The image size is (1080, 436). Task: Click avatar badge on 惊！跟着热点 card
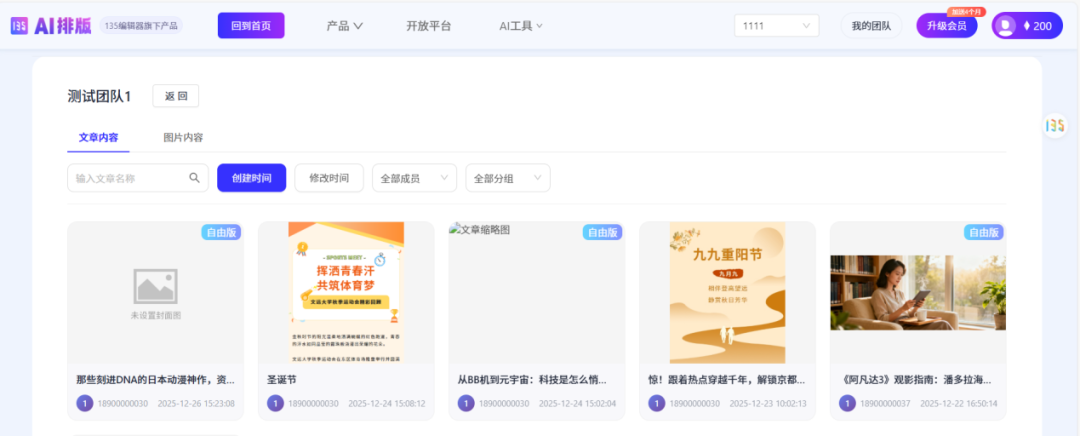coord(657,404)
